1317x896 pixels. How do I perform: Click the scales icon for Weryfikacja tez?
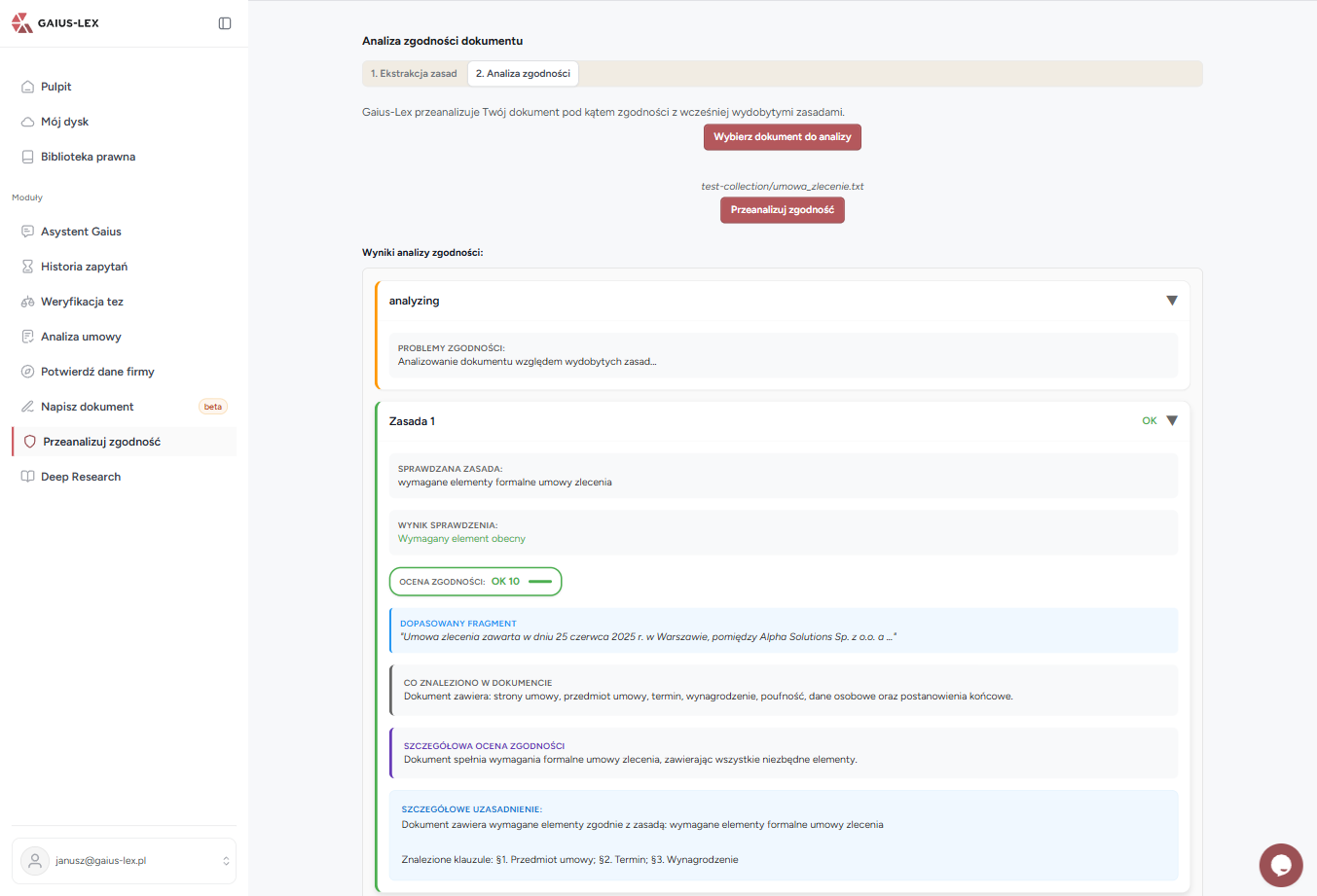coord(27,302)
